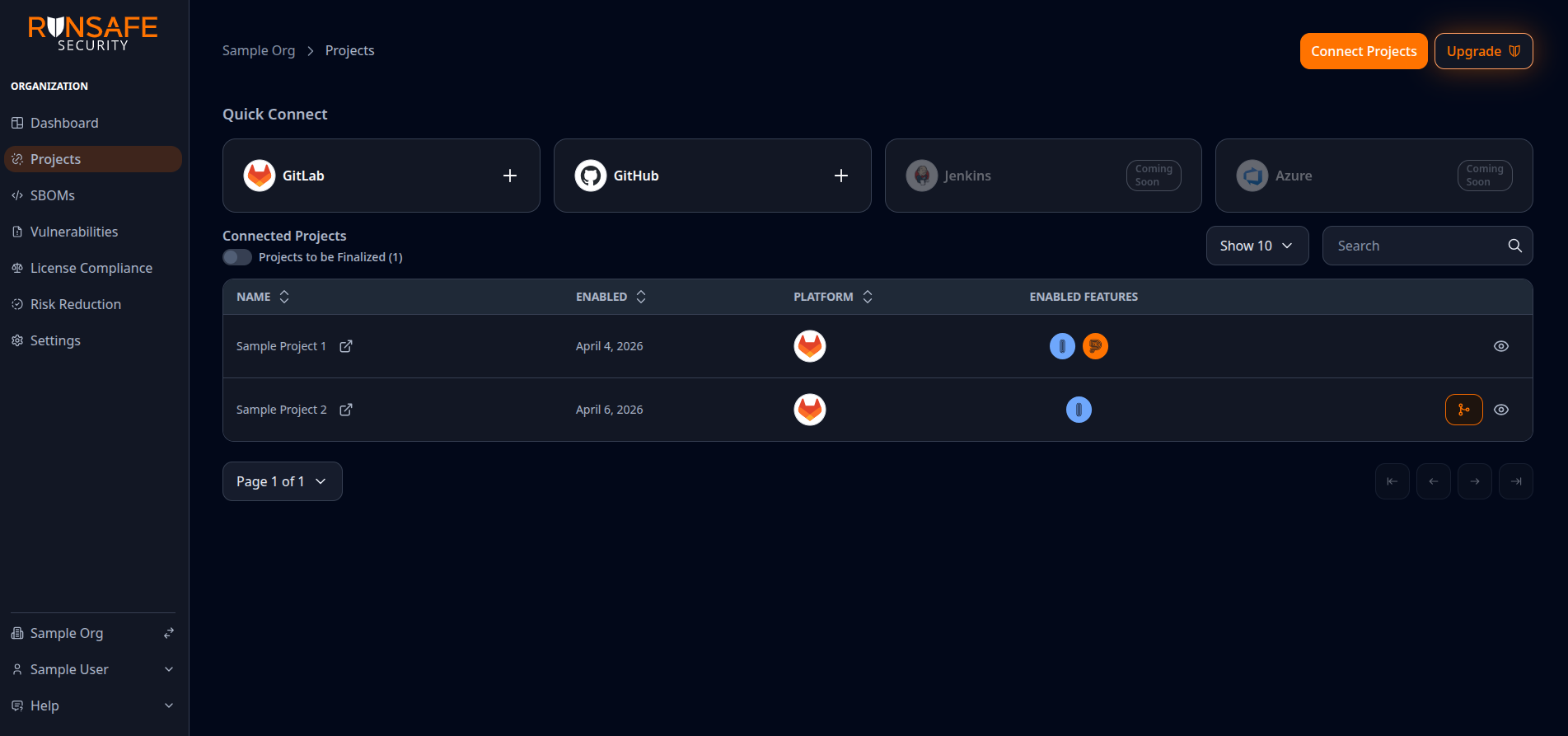Click the Sample Project 1 name

coord(281,346)
